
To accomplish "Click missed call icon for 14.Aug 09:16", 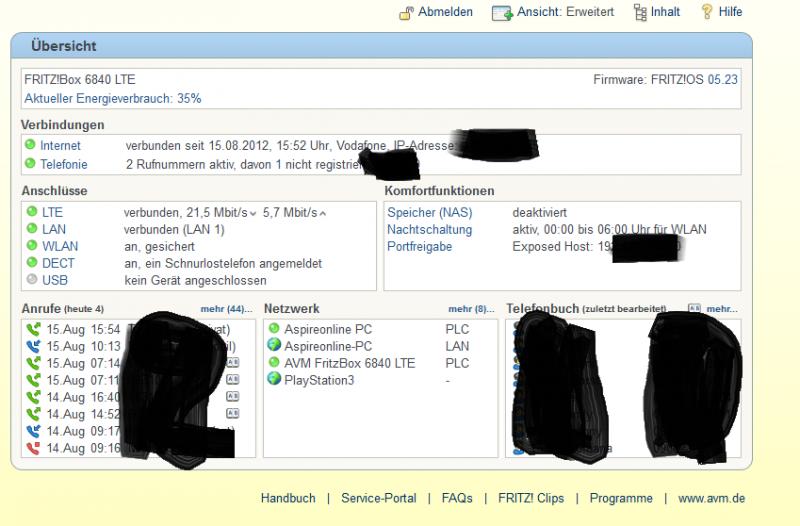I will click(x=34, y=448).
